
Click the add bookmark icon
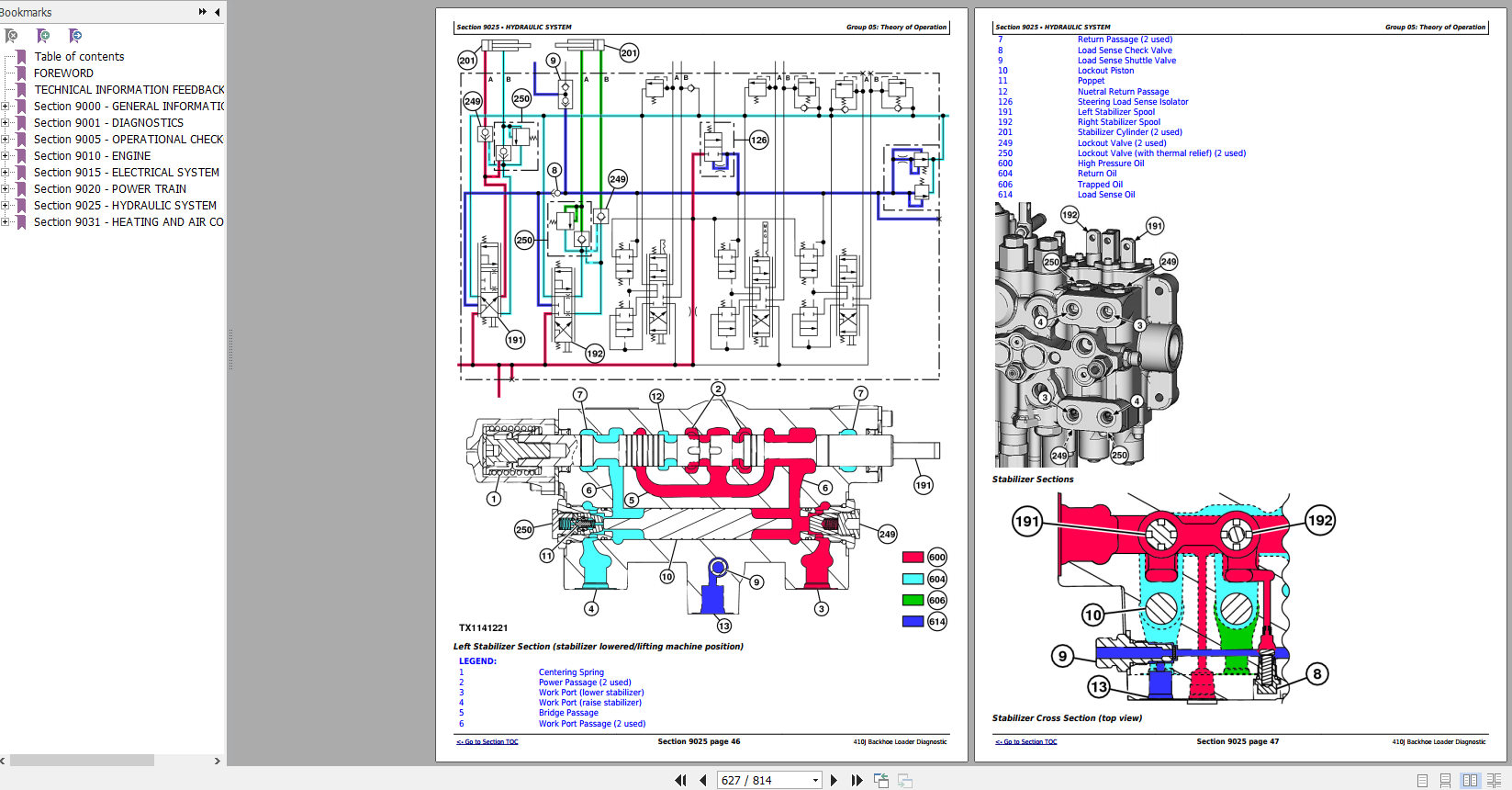click(x=43, y=36)
